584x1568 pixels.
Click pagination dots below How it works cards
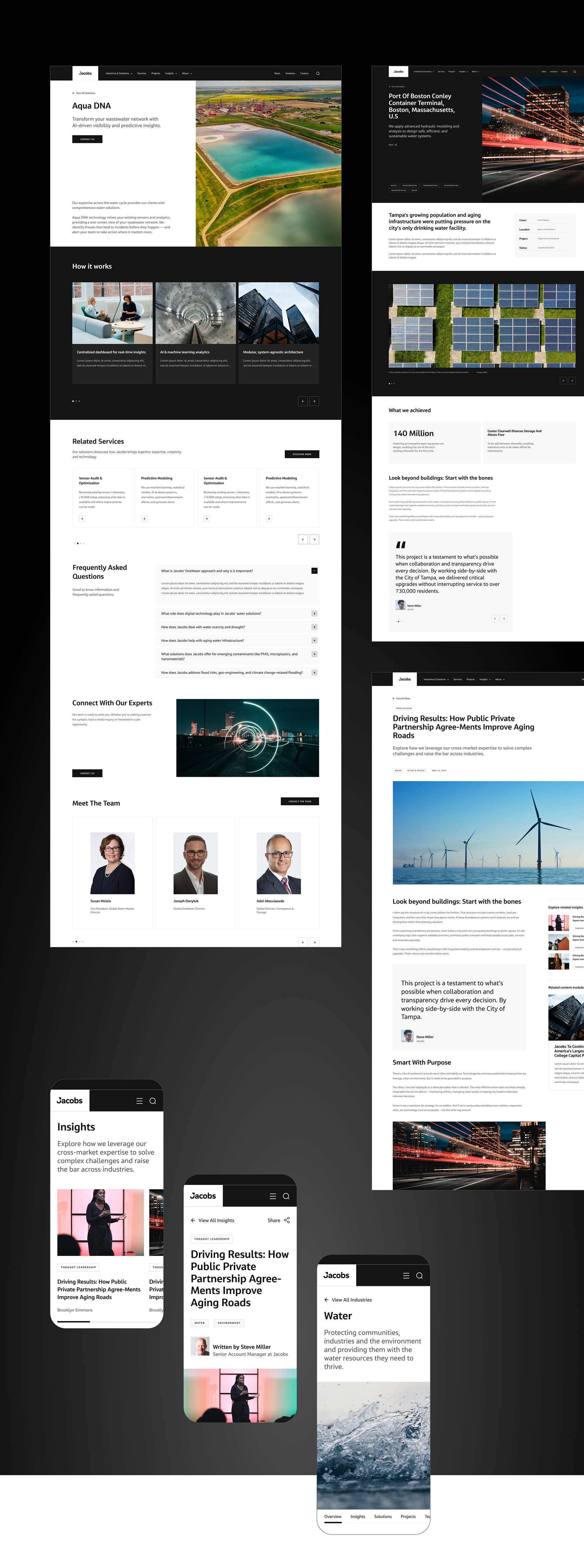[76, 401]
